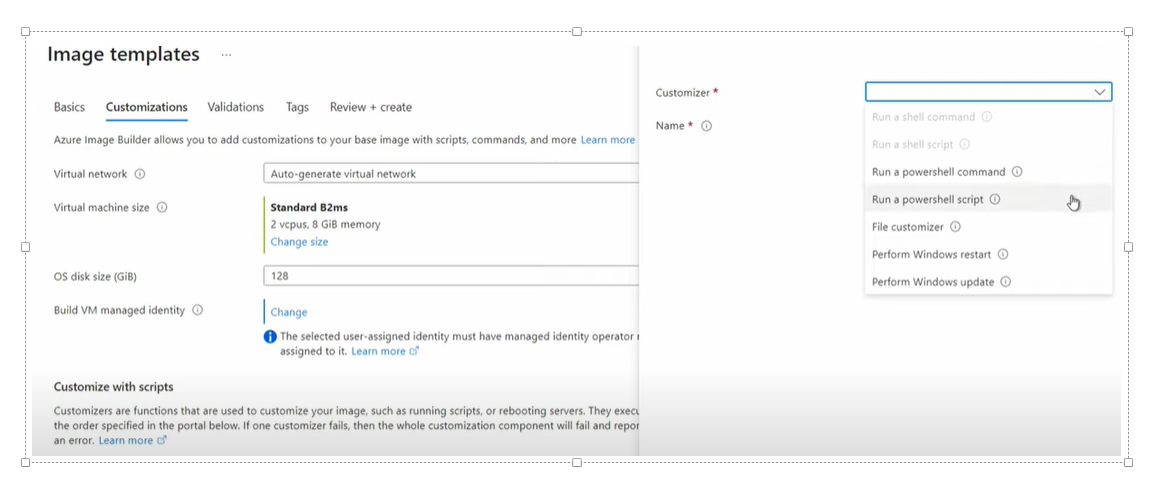Image resolution: width=1160 pixels, height=485 pixels.
Task: Click the Image templates page title
Action: [x=124, y=55]
